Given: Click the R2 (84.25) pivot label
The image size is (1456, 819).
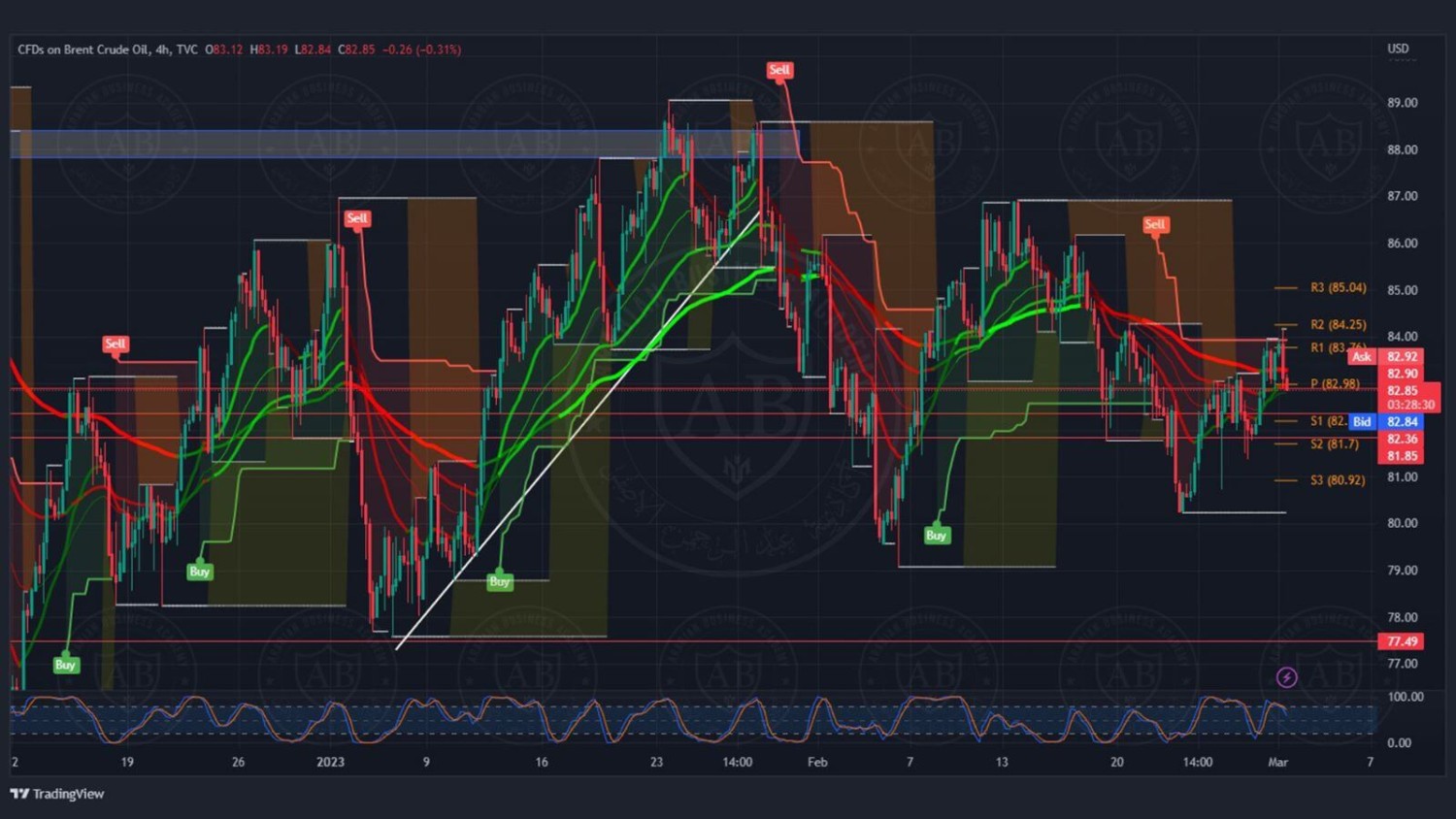Looking at the screenshot, I should click(1338, 325).
